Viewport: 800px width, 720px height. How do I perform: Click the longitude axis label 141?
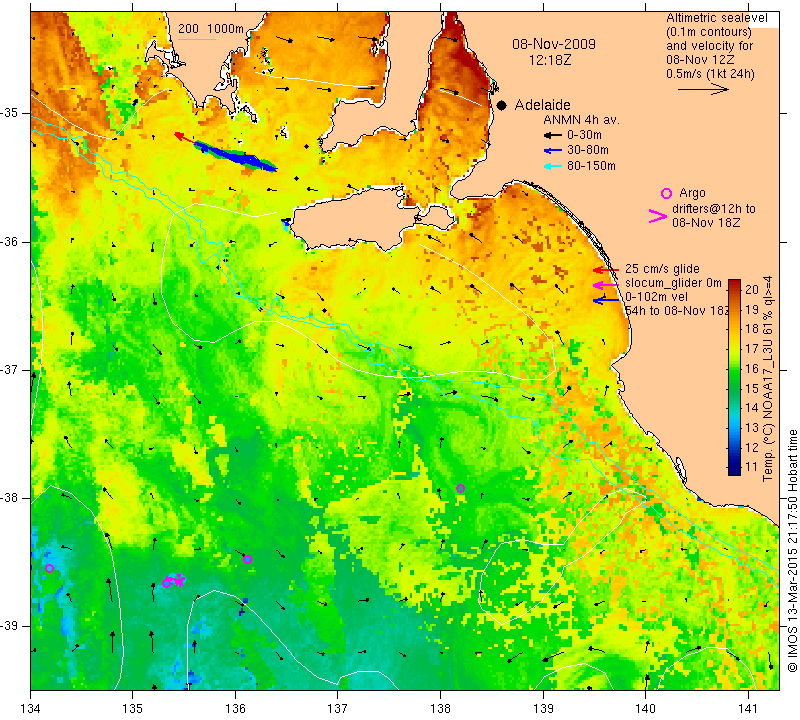click(x=748, y=709)
